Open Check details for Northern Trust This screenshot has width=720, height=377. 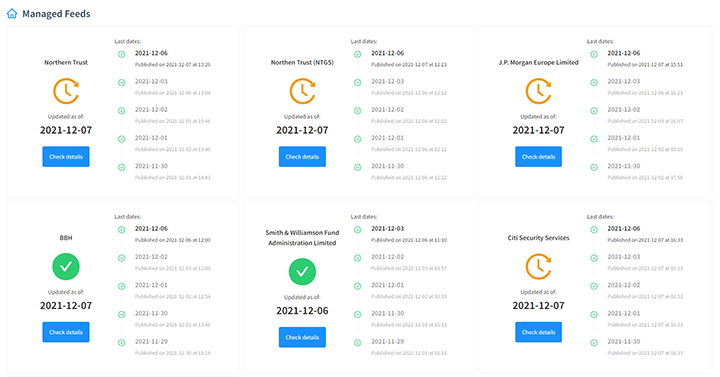tap(66, 157)
